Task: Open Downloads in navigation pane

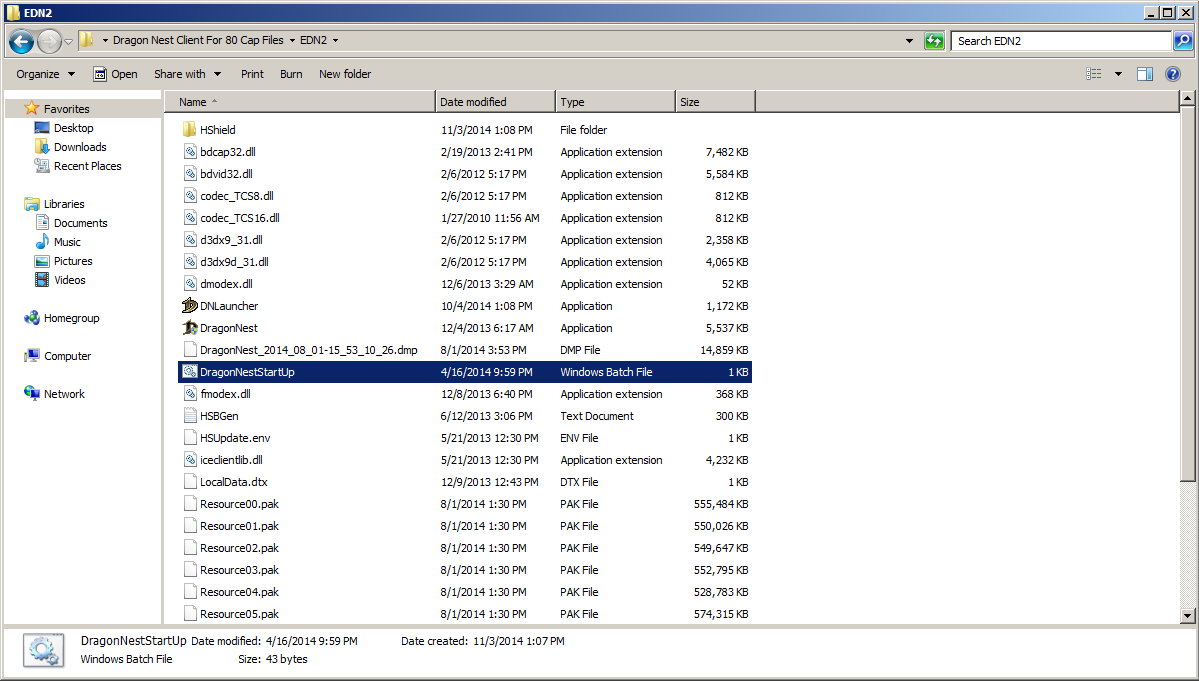Action: click(x=80, y=147)
